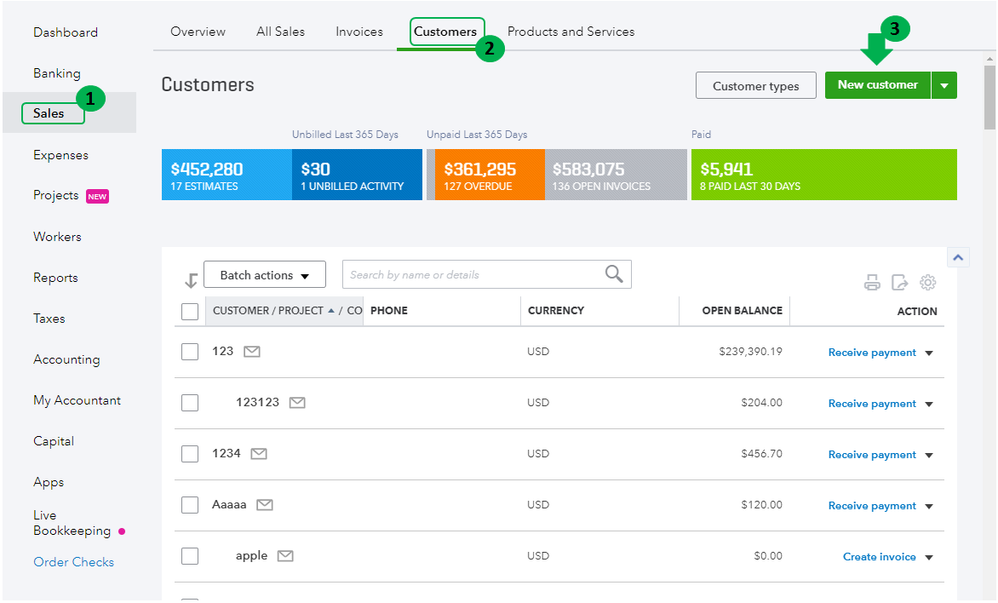Screen dimensions: 998x603
Task: Open Workers in the sidebar
Action: tap(57, 237)
